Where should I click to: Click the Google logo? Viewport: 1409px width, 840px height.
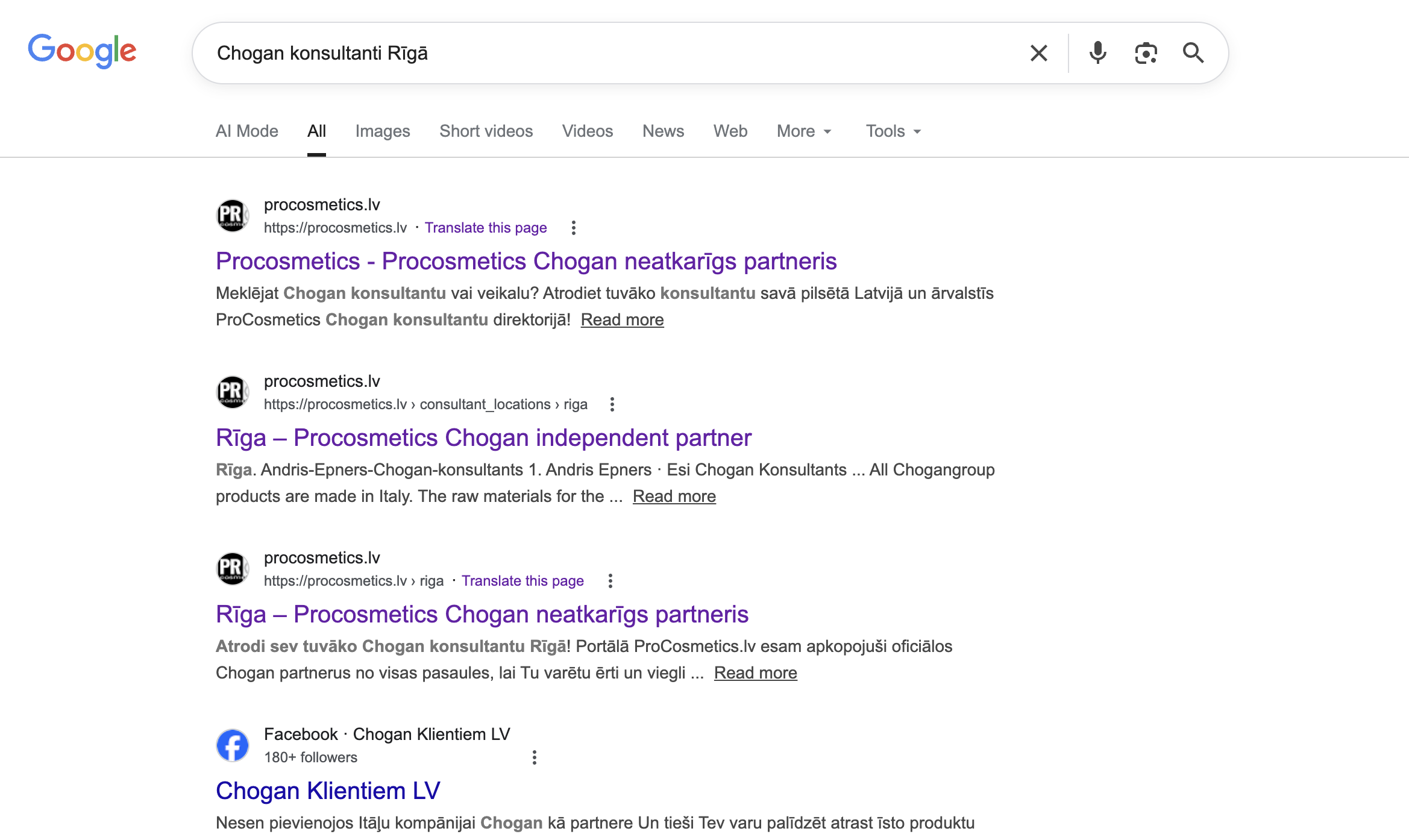83,51
